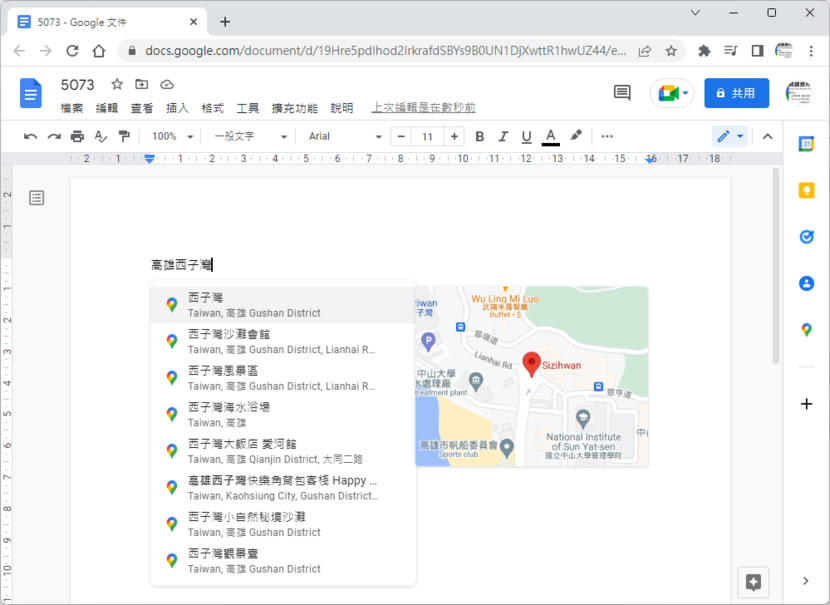The image size is (830, 605).
Task: Go to Docs home via blue logo
Action: (31, 93)
